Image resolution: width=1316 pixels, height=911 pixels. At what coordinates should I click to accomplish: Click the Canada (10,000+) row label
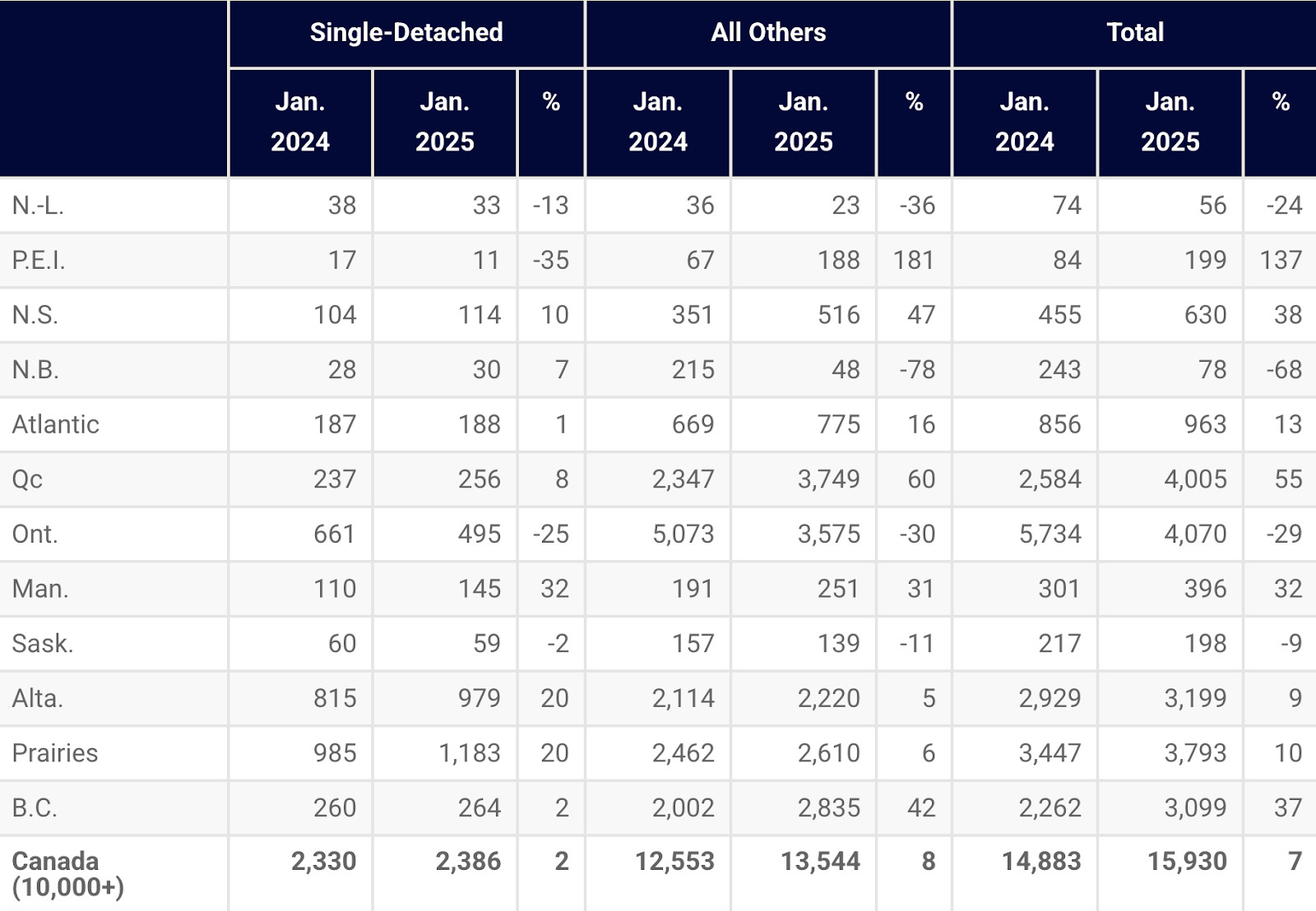point(67,873)
